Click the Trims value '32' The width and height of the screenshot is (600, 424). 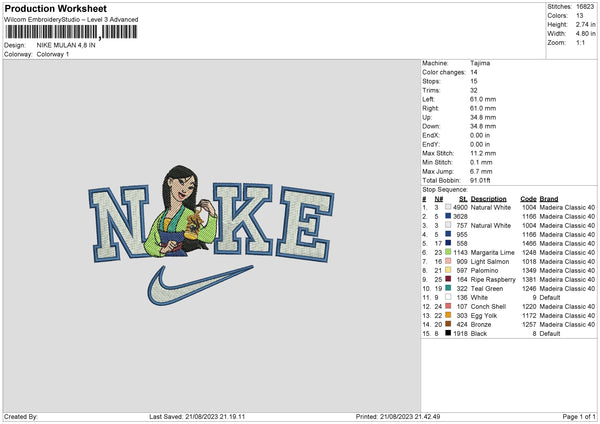point(474,90)
